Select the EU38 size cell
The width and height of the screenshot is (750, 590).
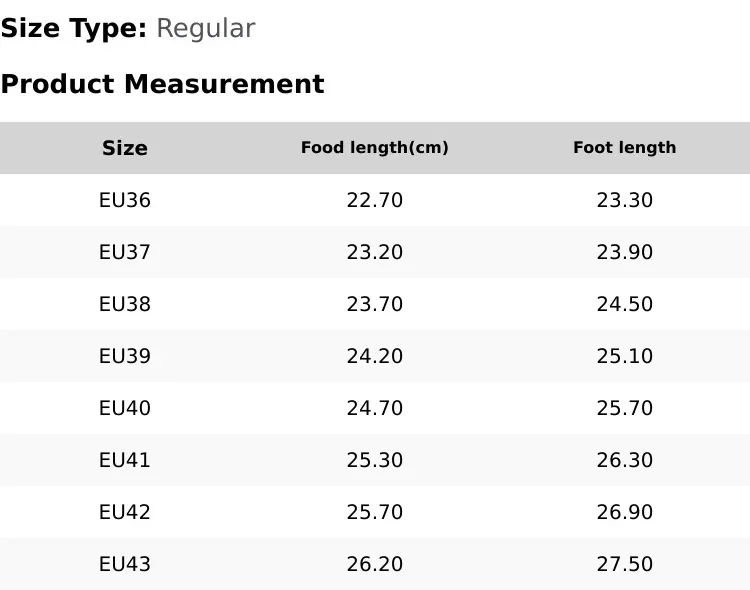125,304
